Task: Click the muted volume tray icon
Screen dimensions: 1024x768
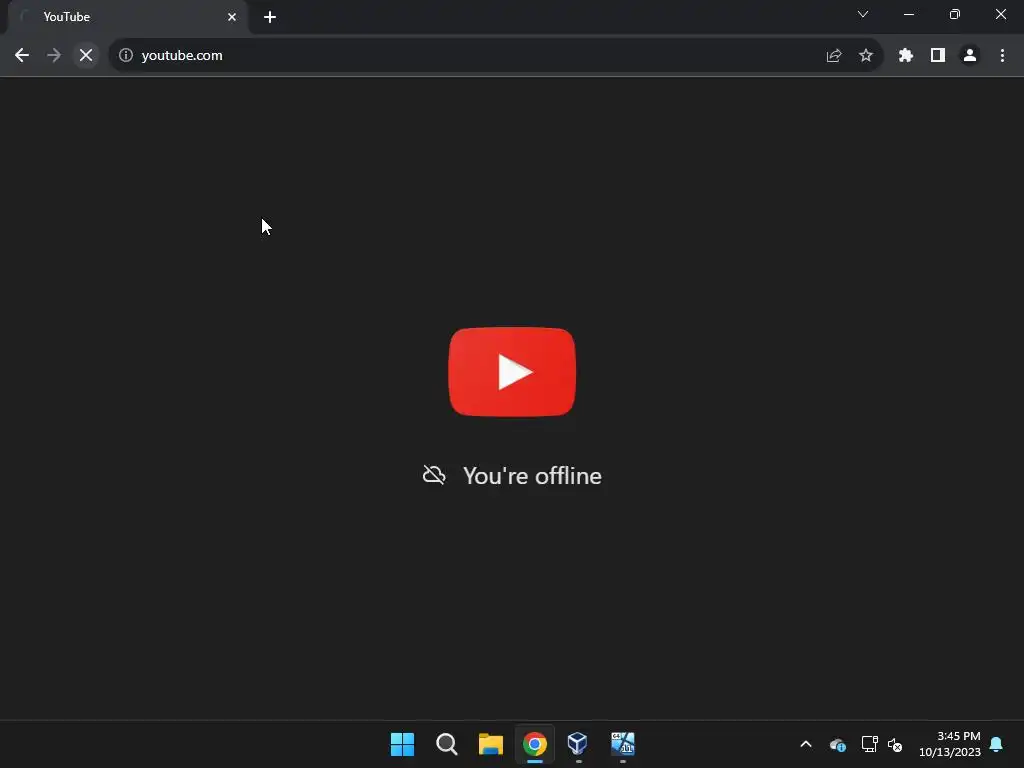Action: (x=895, y=744)
